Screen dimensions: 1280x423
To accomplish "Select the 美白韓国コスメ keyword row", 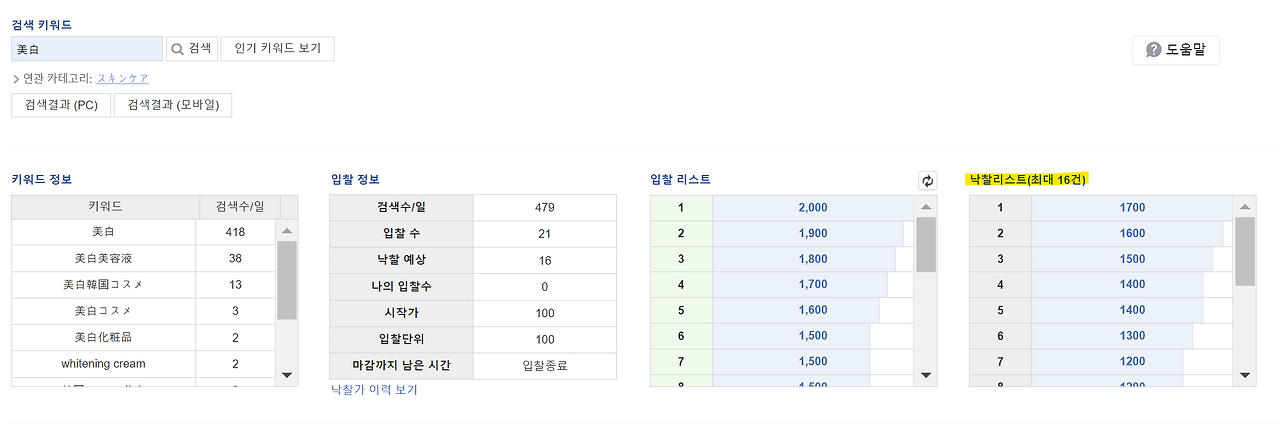I will (144, 285).
